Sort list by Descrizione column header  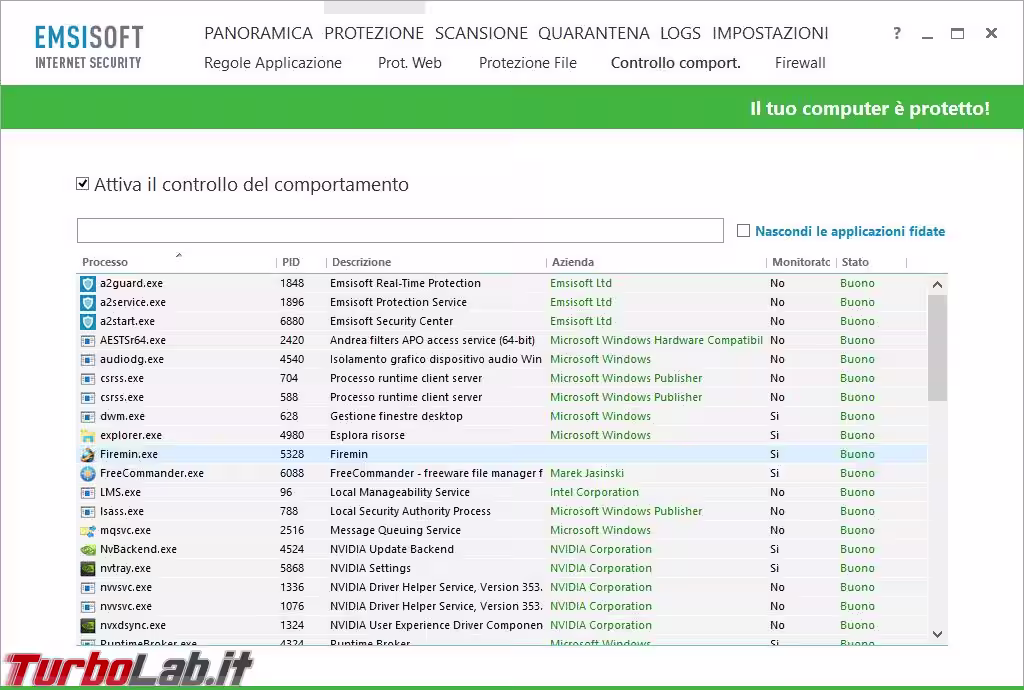coord(361,262)
